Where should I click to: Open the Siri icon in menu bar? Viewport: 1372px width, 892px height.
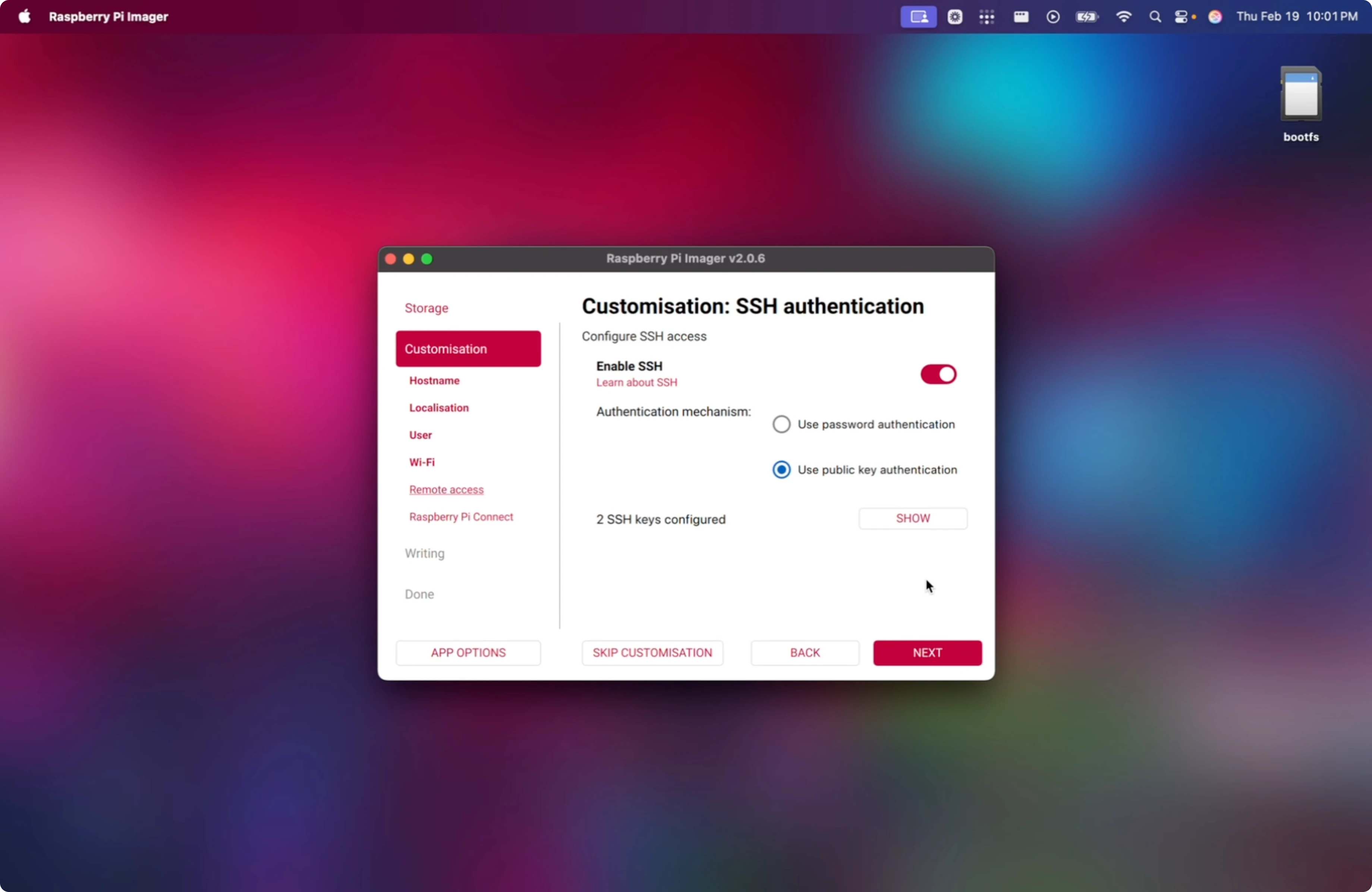(1215, 17)
